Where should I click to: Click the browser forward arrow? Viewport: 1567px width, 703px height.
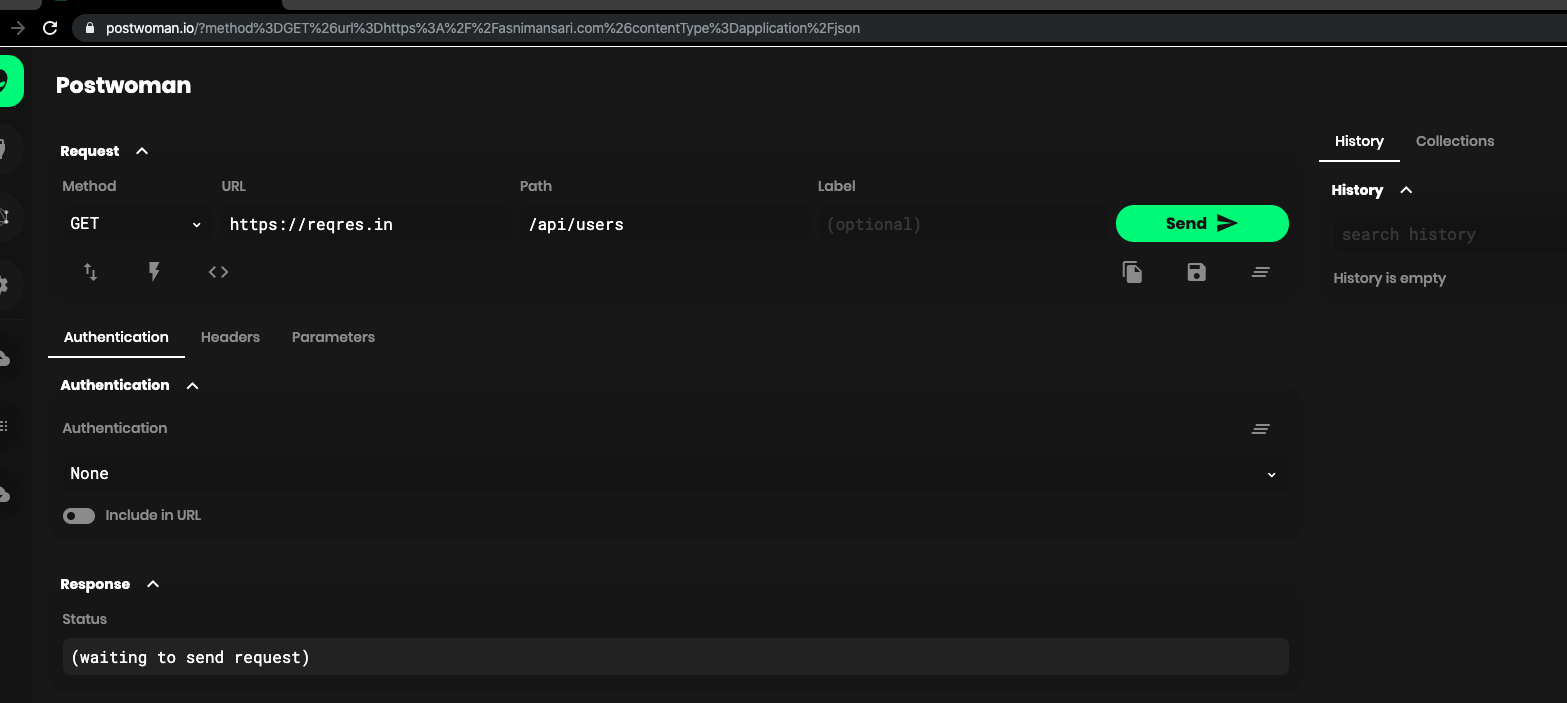17,28
